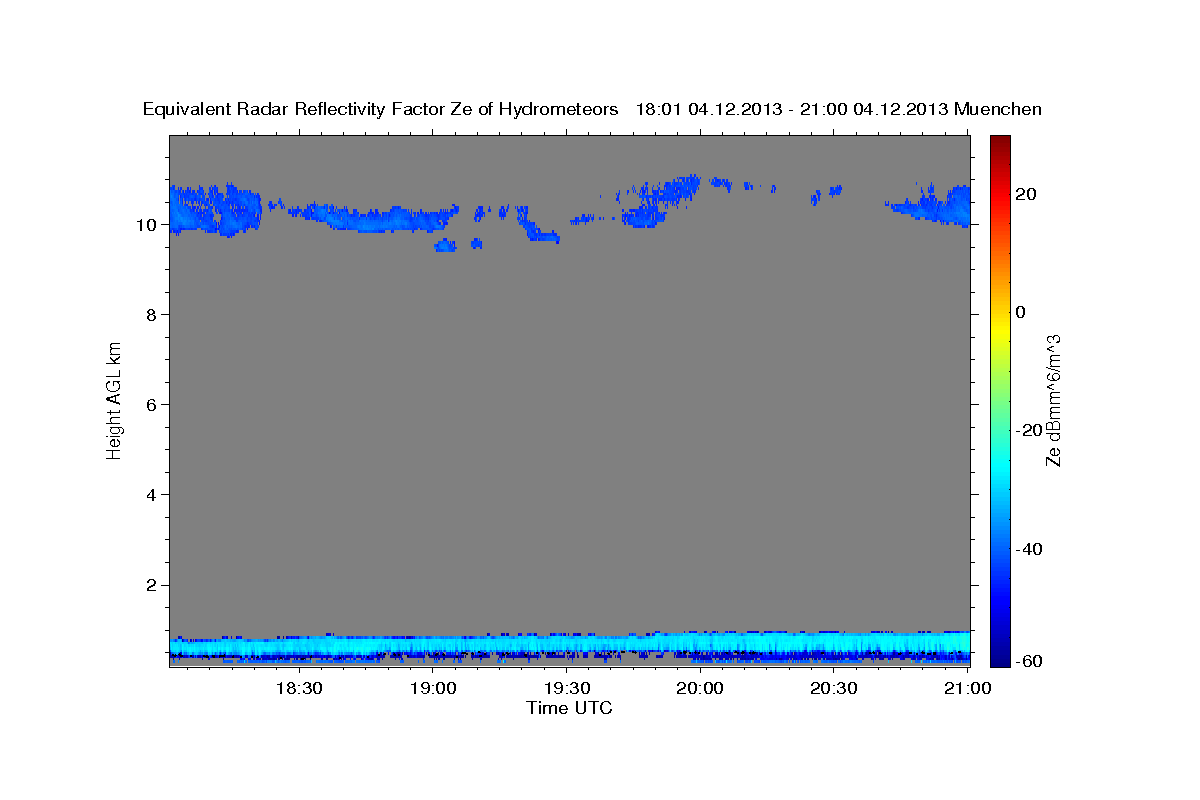Click the 18:30 time tick label
This screenshot has width=1200, height=800.
[299, 688]
